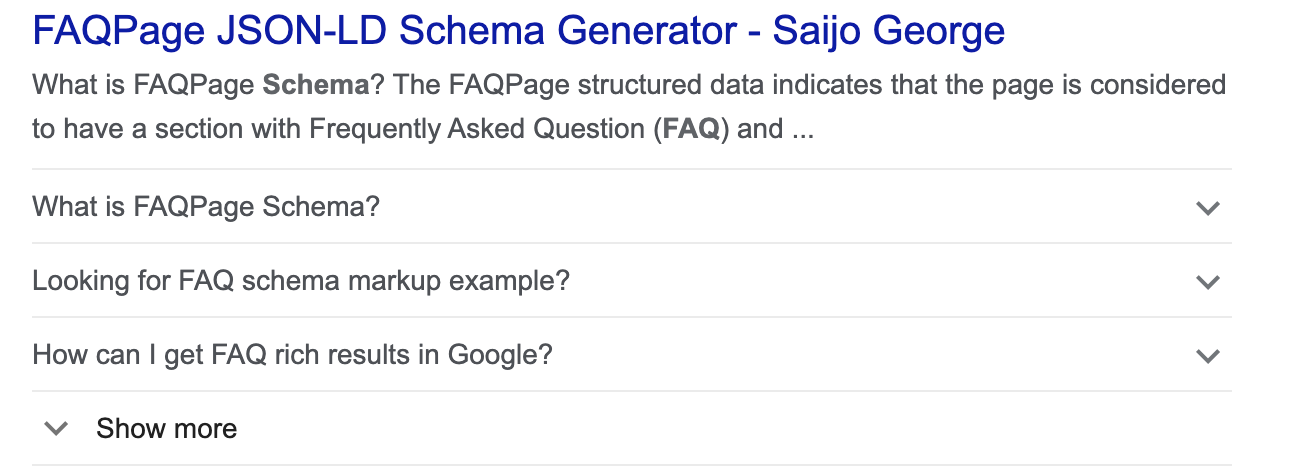
Task: Expand "How can I get FAQ rich results in Google?"
Action: tap(292, 355)
